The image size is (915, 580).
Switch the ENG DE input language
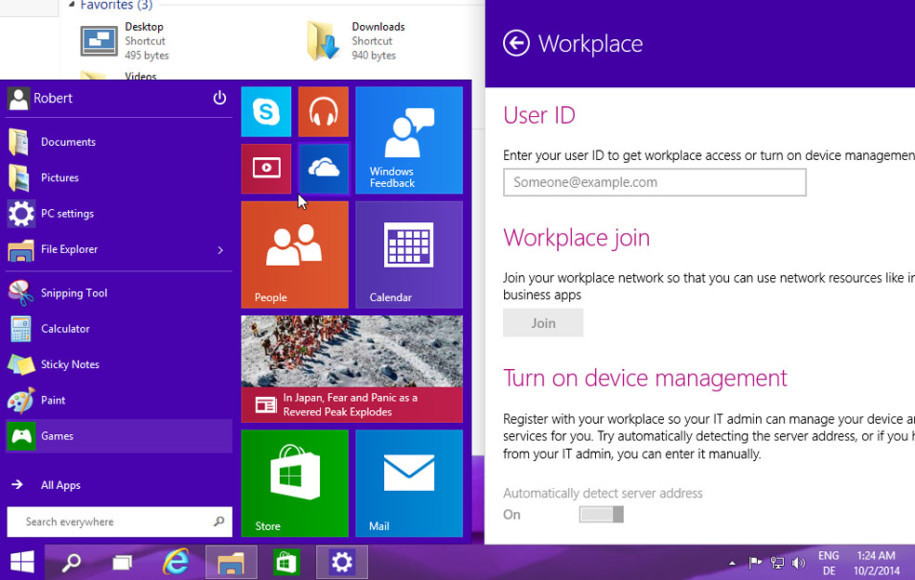[829, 563]
